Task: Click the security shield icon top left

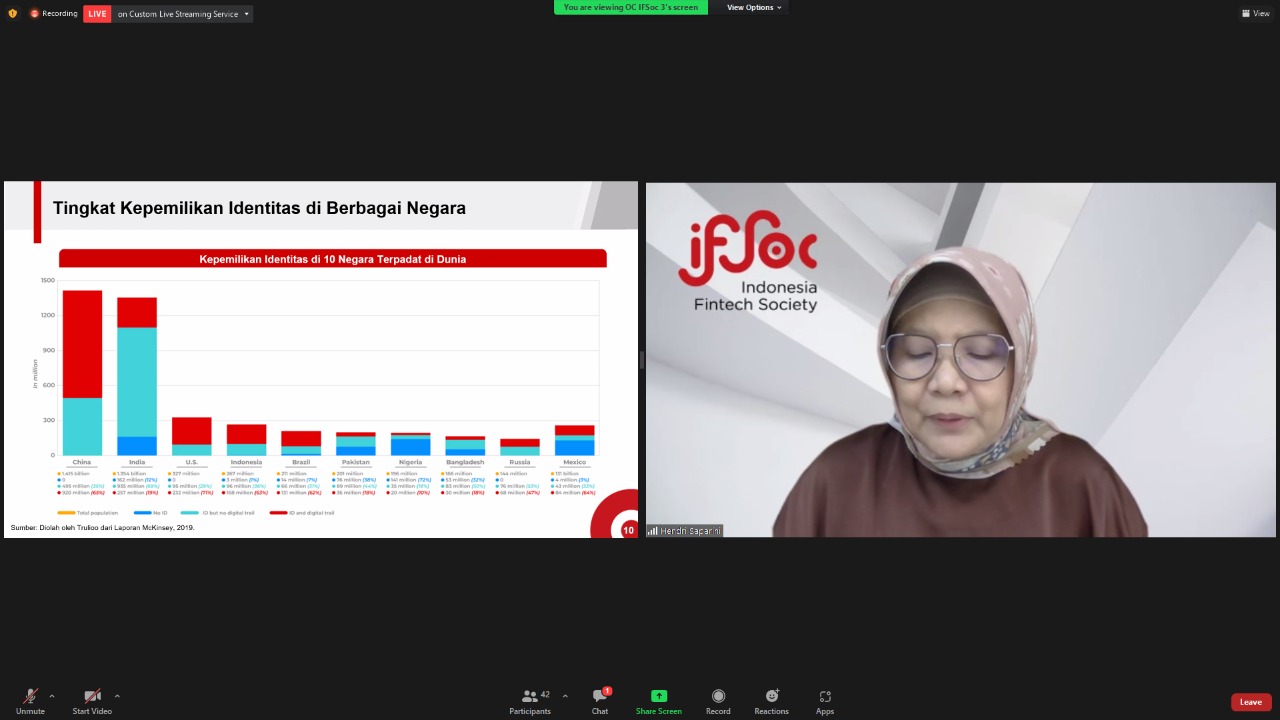Action: tap(12, 13)
